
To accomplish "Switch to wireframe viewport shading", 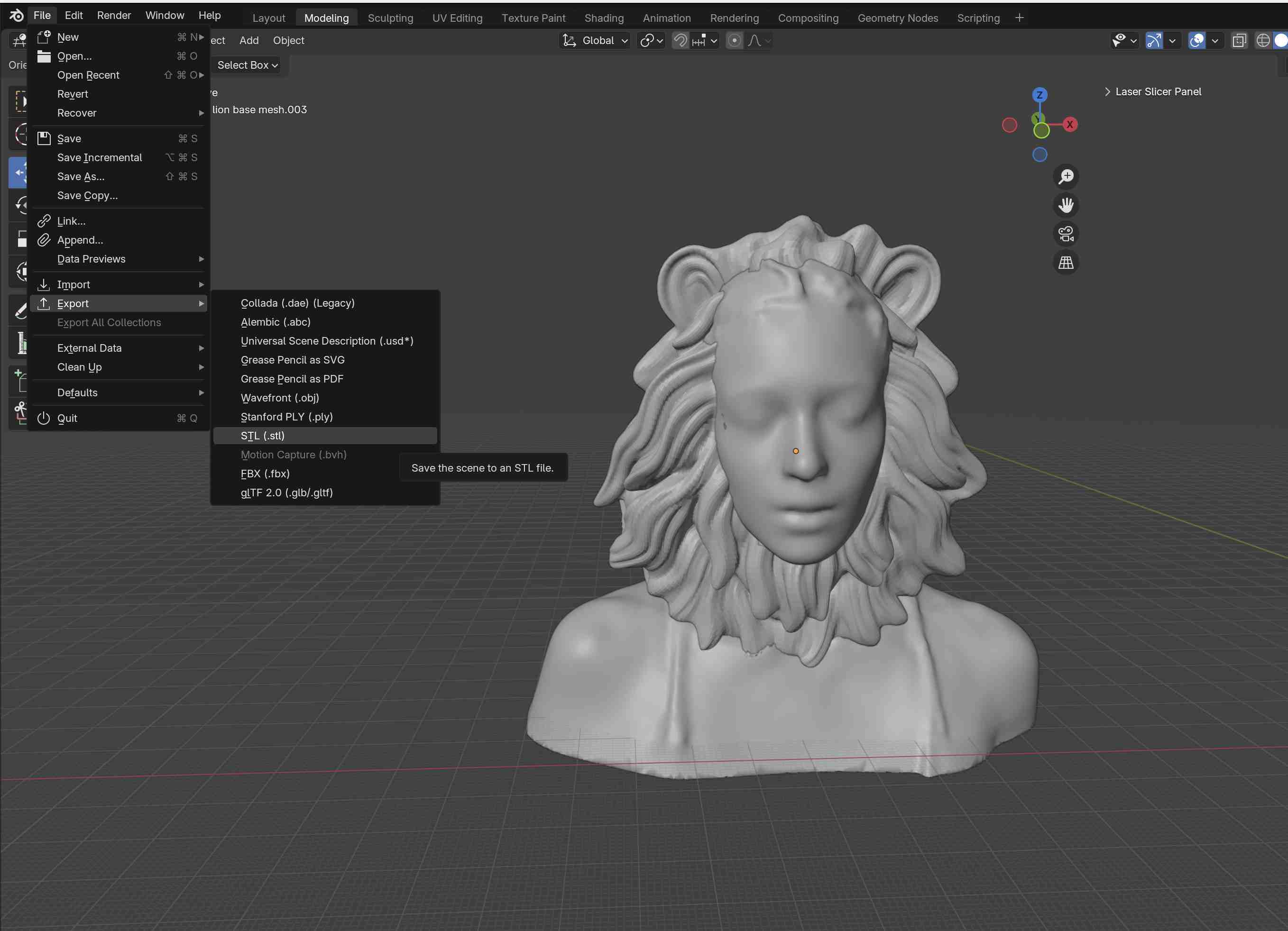I will point(1263,40).
